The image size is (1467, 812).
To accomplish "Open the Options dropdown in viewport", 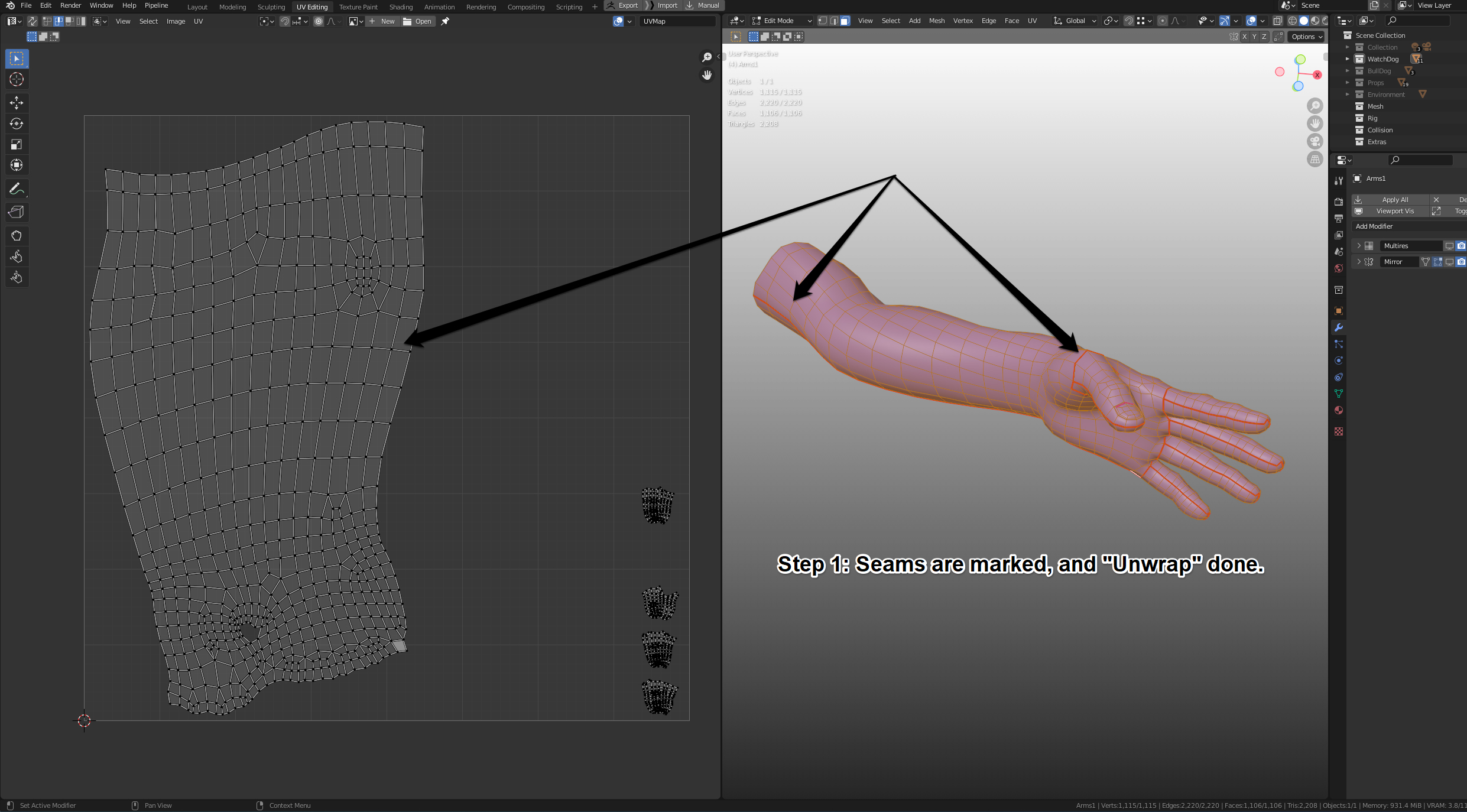I will (1307, 37).
